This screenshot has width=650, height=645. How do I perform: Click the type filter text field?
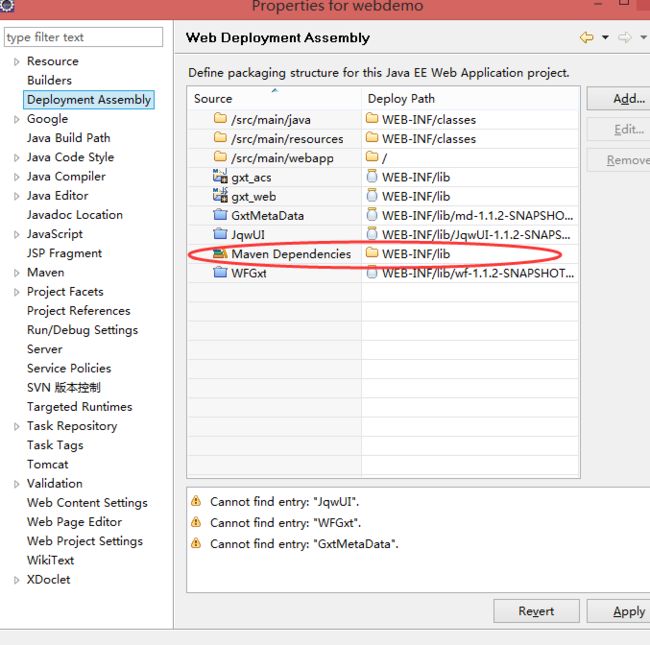[x=83, y=37]
